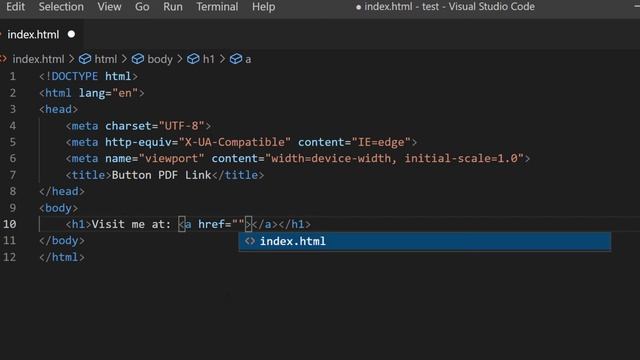Open the Run menu

click(173, 7)
